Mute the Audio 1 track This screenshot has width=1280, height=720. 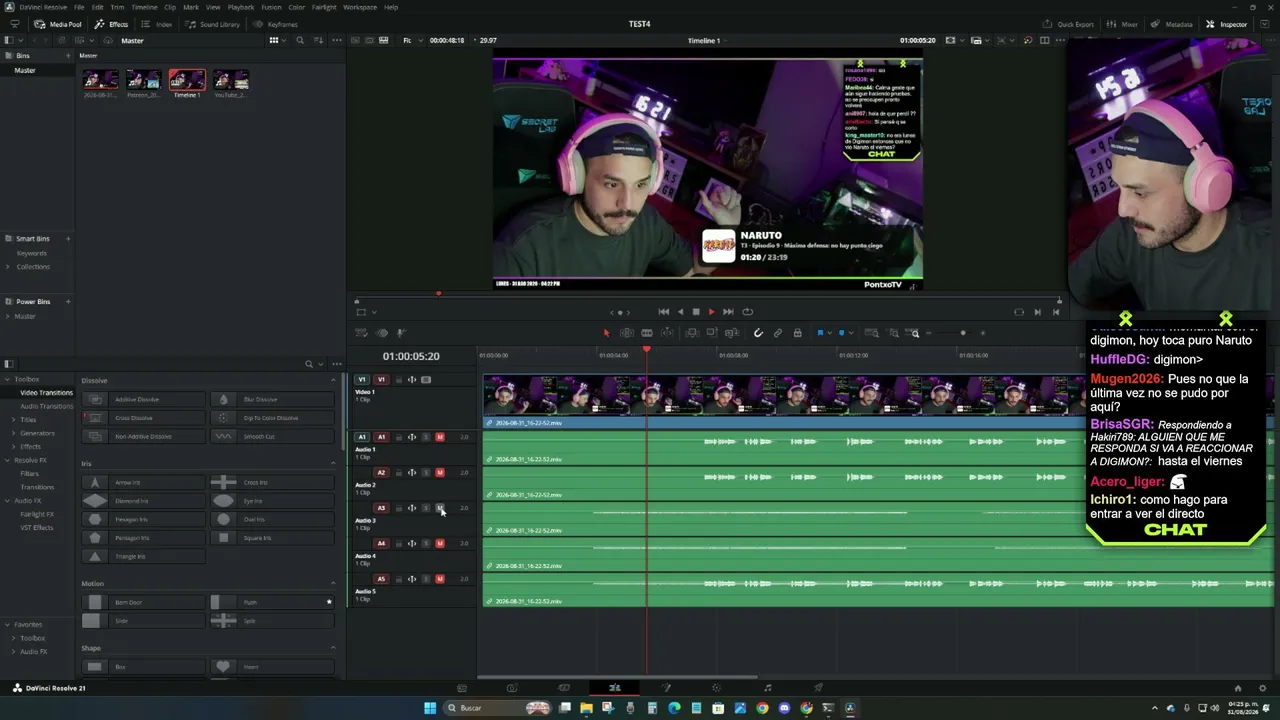440,437
